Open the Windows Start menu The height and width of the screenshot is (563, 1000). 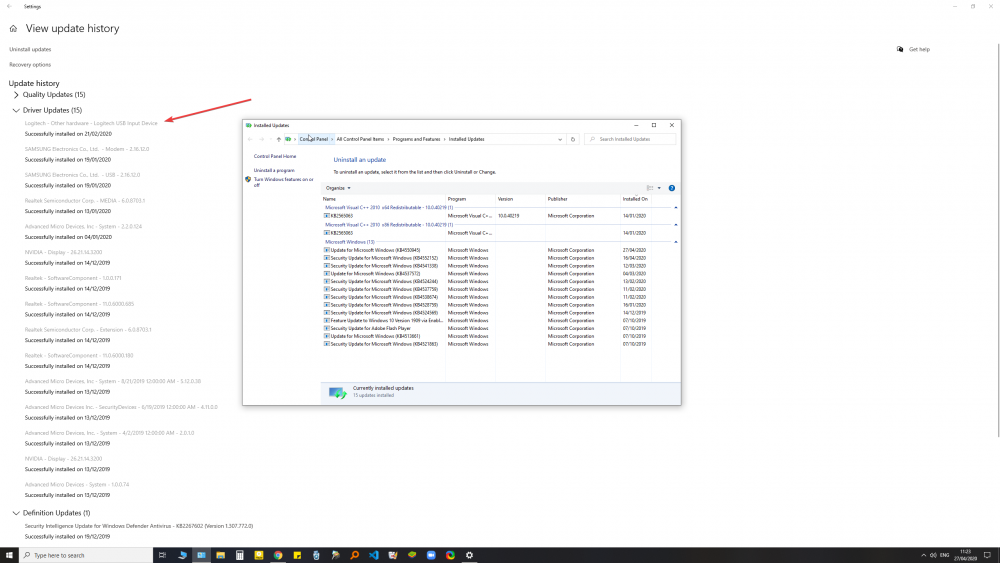click(x=9, y=555)
